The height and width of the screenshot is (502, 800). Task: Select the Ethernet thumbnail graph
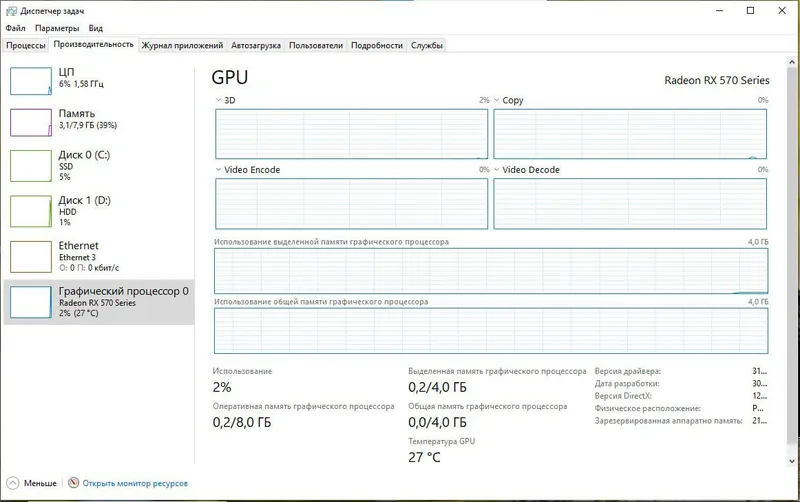(x=31, y=257)
